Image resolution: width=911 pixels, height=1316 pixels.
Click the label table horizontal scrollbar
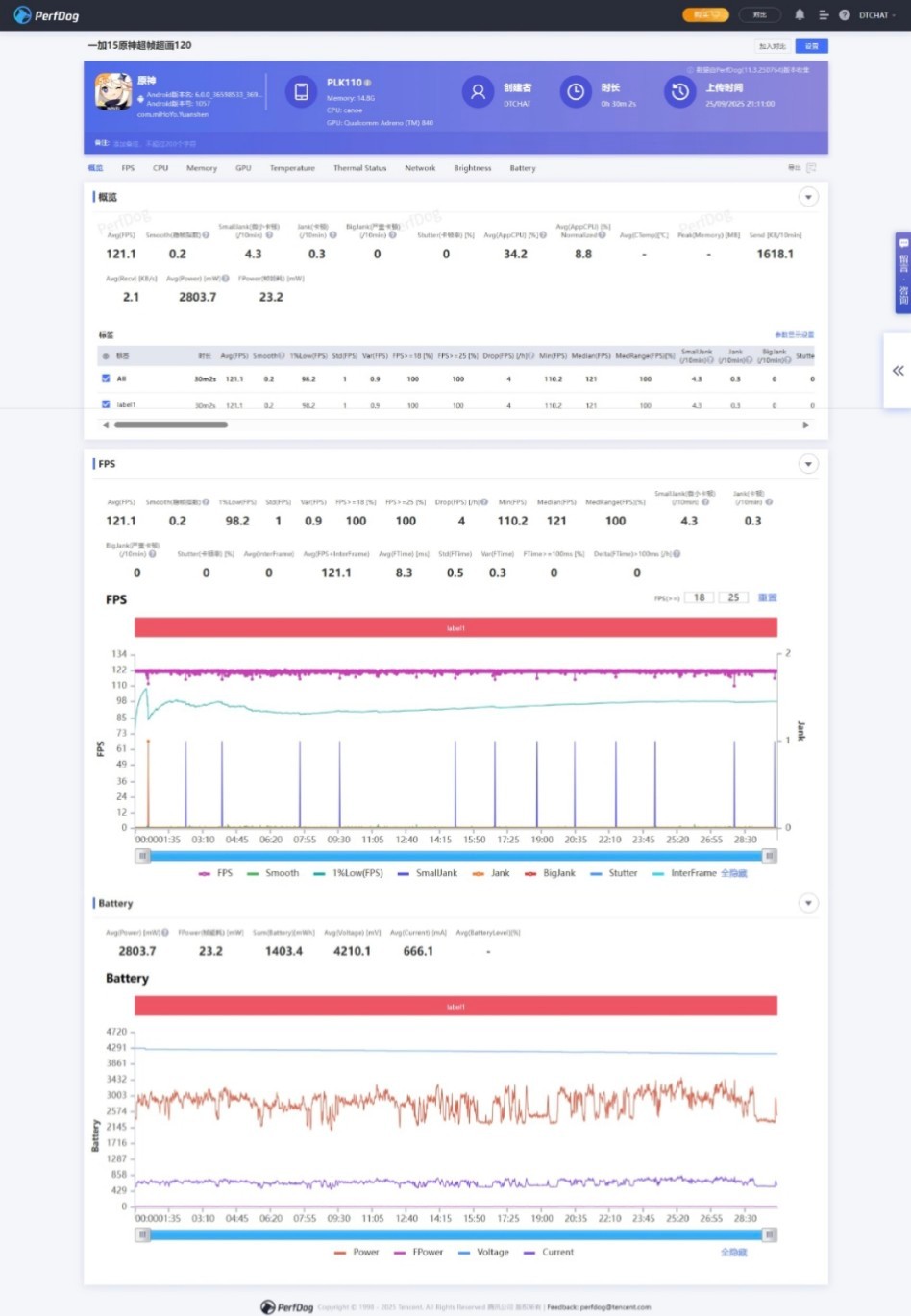click(171, 425)
